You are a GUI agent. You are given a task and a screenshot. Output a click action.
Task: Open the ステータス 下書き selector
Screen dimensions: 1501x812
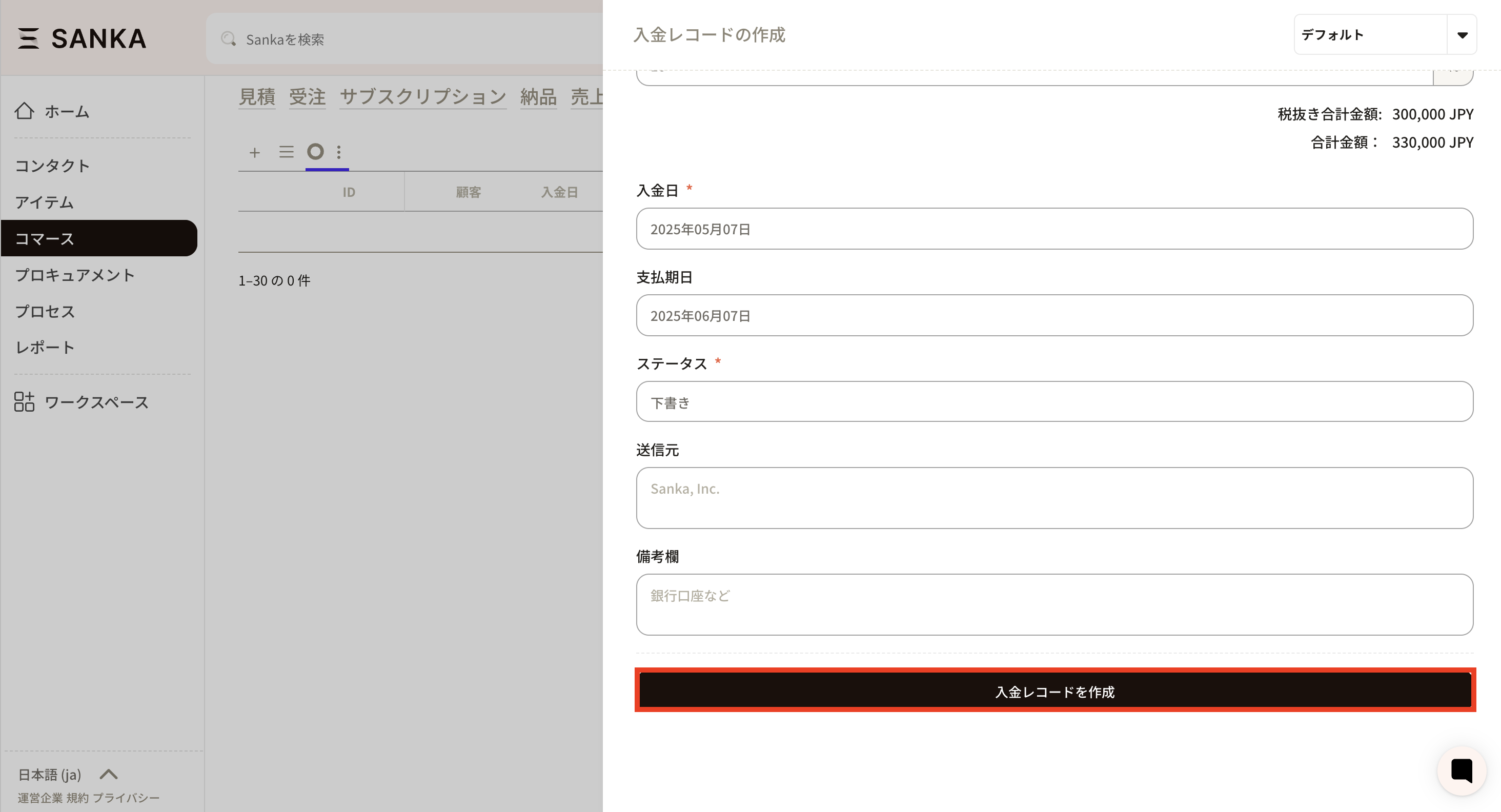click(1054, 401)
